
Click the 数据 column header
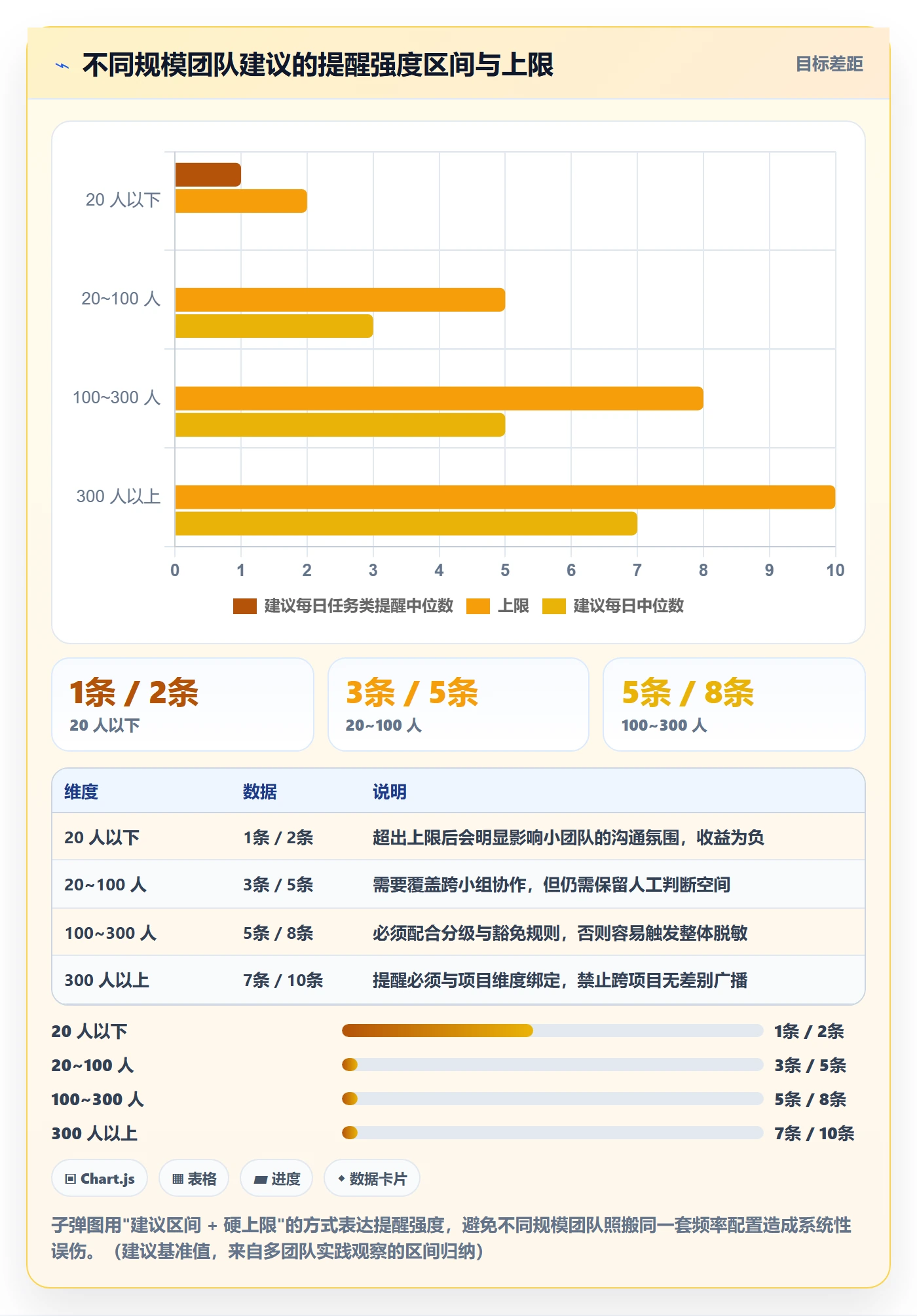(x=260, y=792)
